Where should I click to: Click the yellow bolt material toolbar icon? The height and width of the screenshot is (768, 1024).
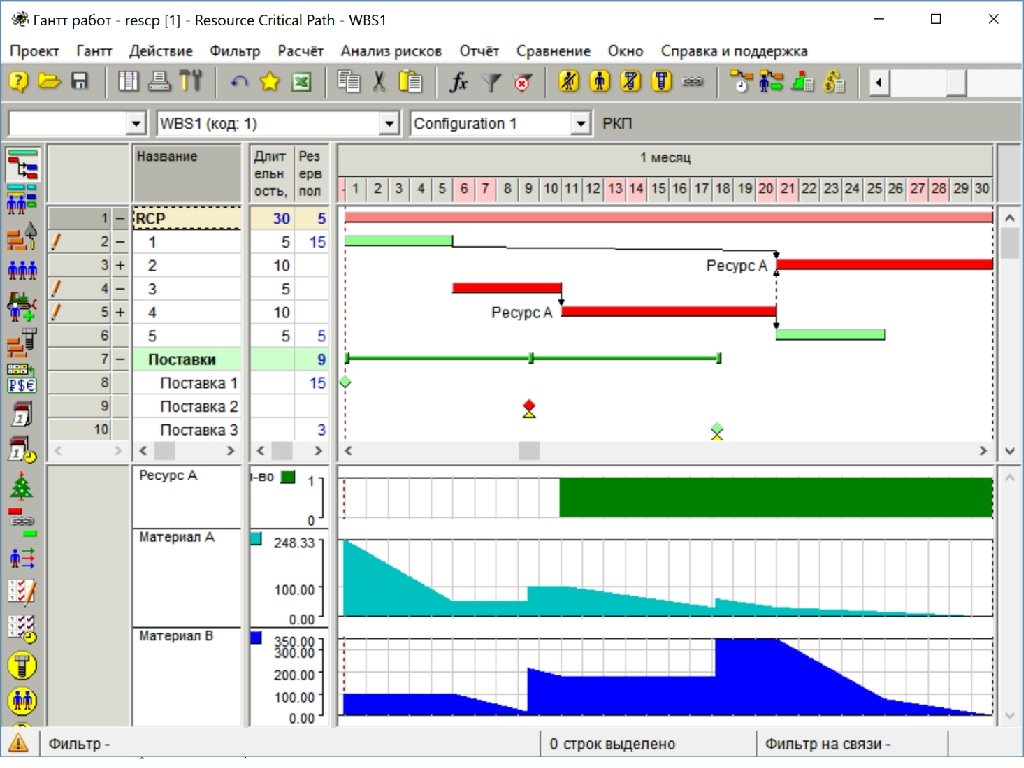pyautogui.click(x=662, y=82)
